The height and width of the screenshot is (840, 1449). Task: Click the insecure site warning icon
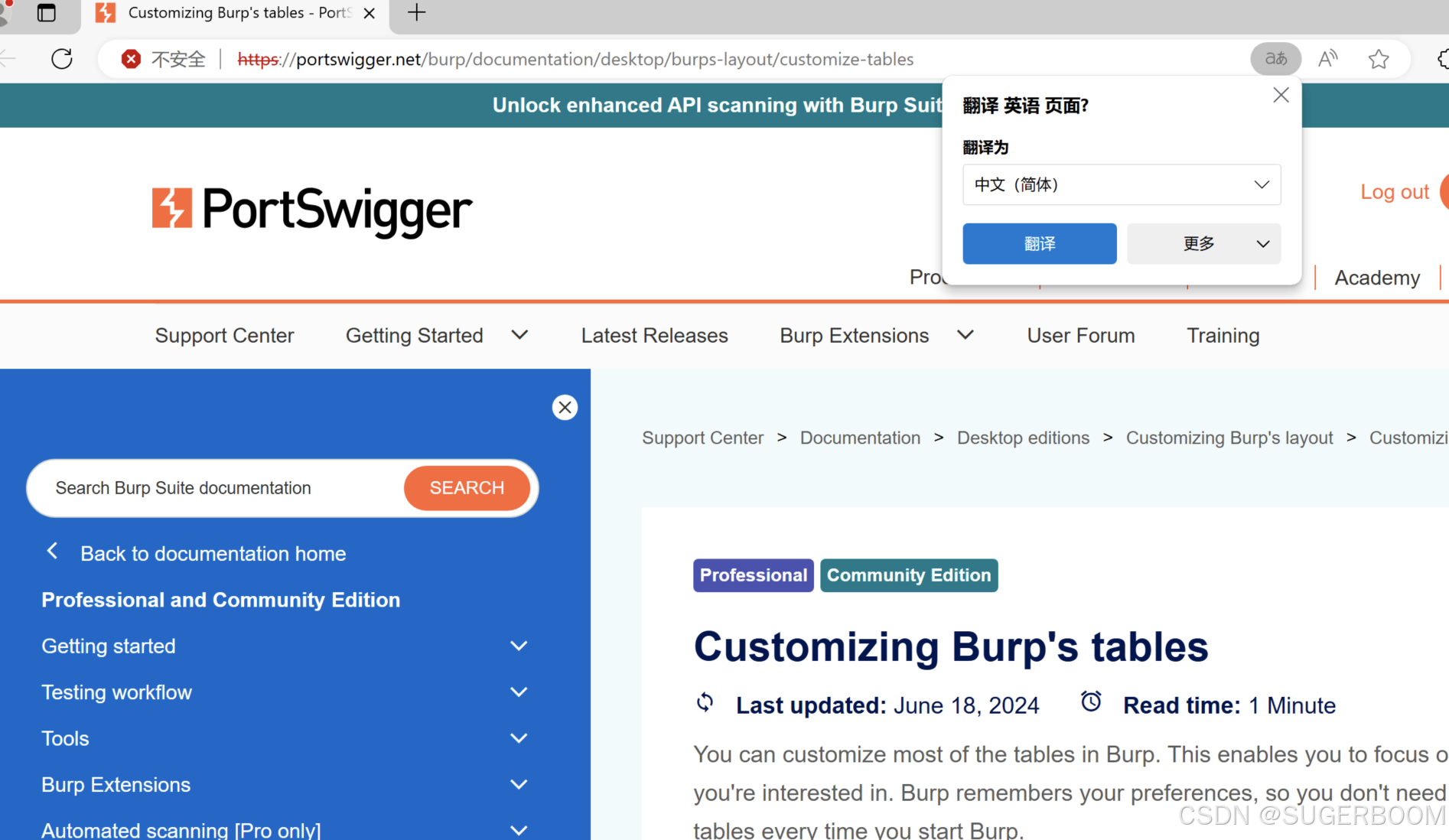pos(131,59)
